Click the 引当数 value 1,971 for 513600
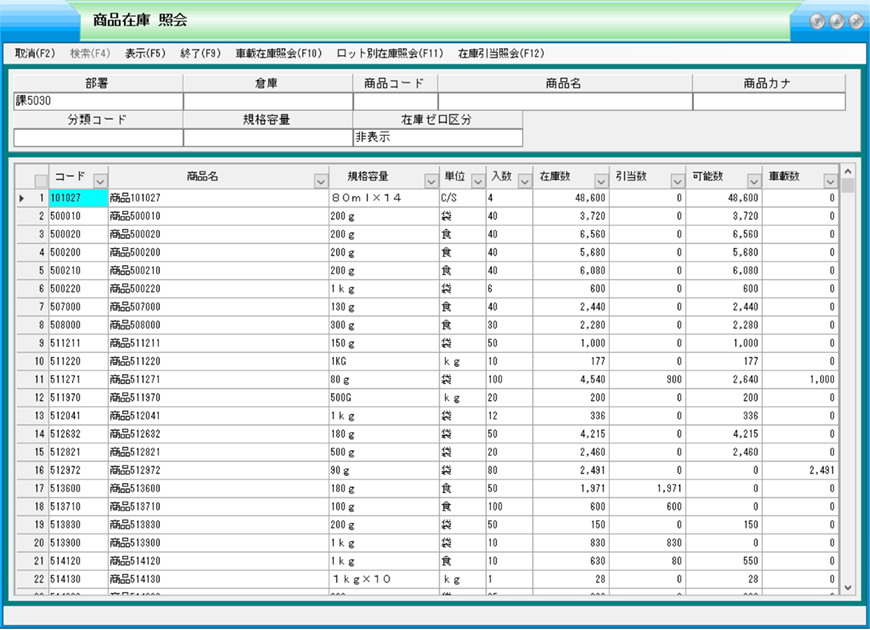The image size is (870, 630). point(669,488)
